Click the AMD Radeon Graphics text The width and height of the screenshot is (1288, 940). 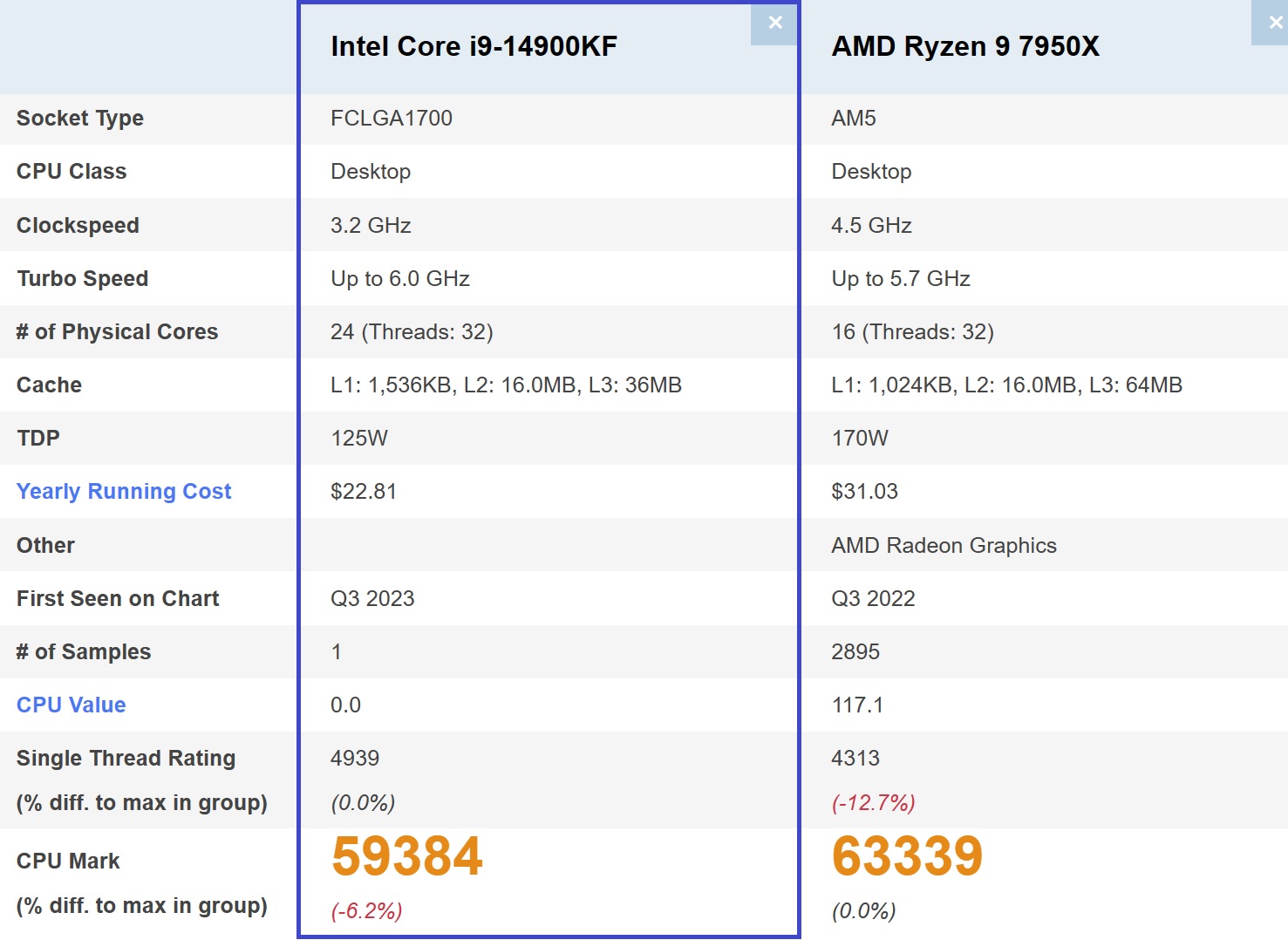pyautogui.click(x=944, y=546)
